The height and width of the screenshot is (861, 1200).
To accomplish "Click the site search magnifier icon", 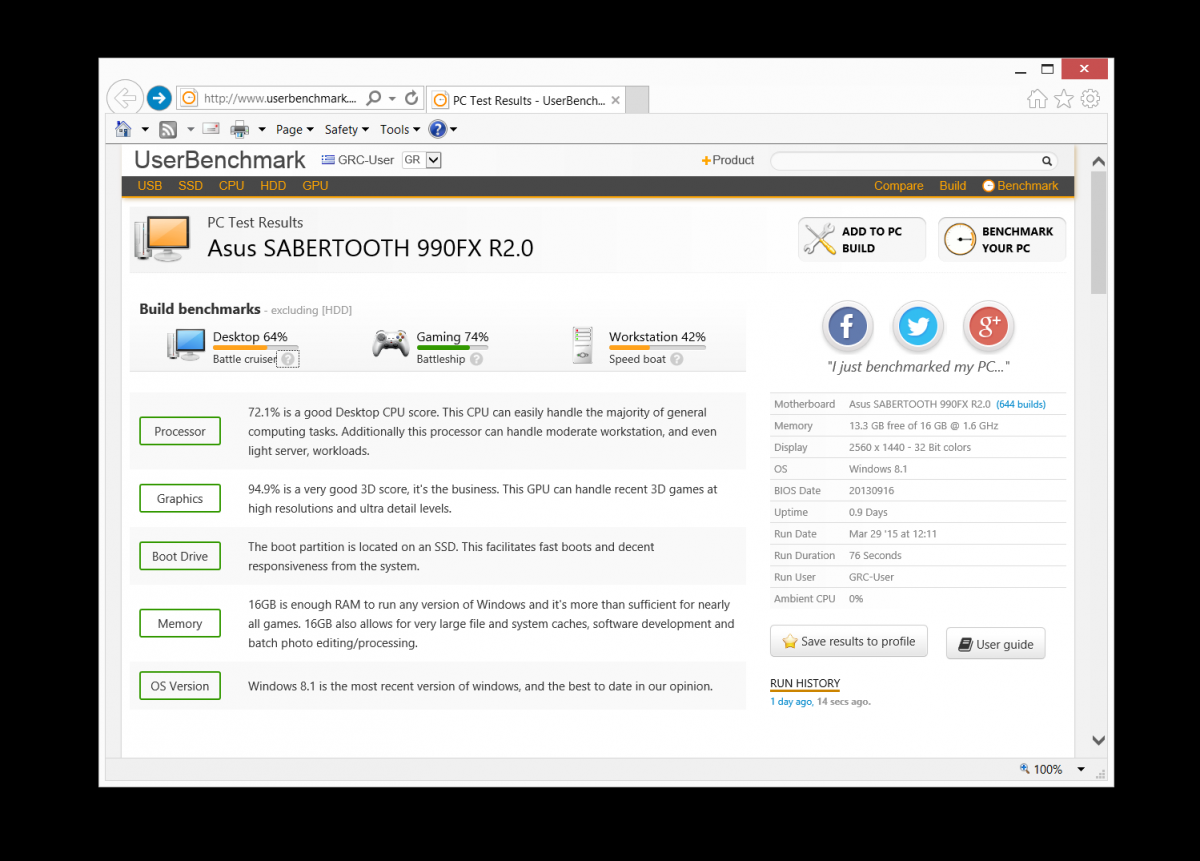I will click(x=1047, y=161).
